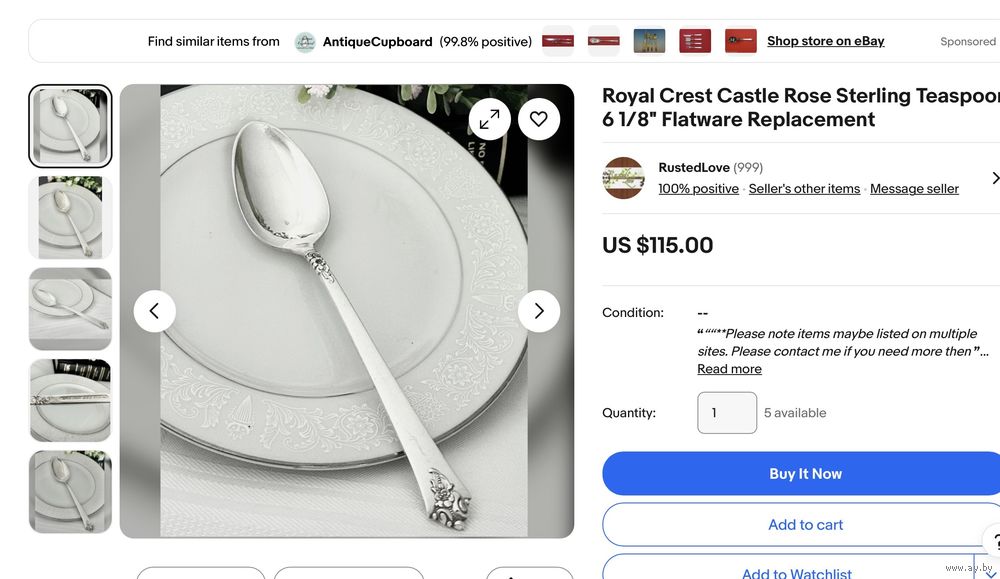Select the second spoon thumbnail

(x=70, y=217)
